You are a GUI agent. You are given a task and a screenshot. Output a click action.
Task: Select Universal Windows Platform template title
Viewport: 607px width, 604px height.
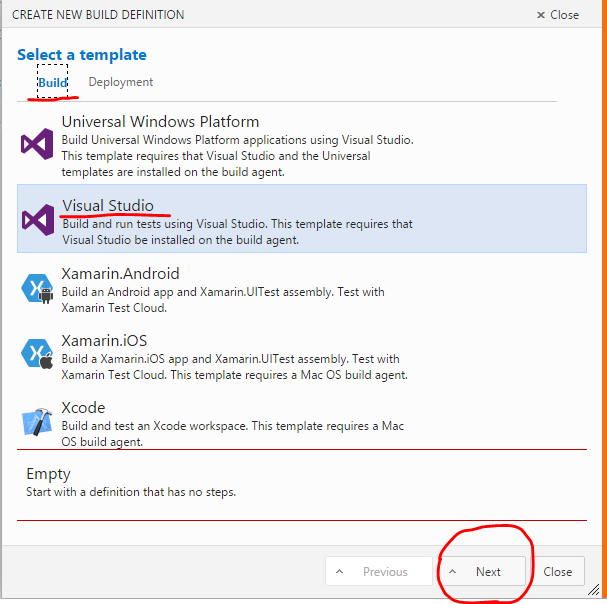pyautogui.click(x=160, y=122)
